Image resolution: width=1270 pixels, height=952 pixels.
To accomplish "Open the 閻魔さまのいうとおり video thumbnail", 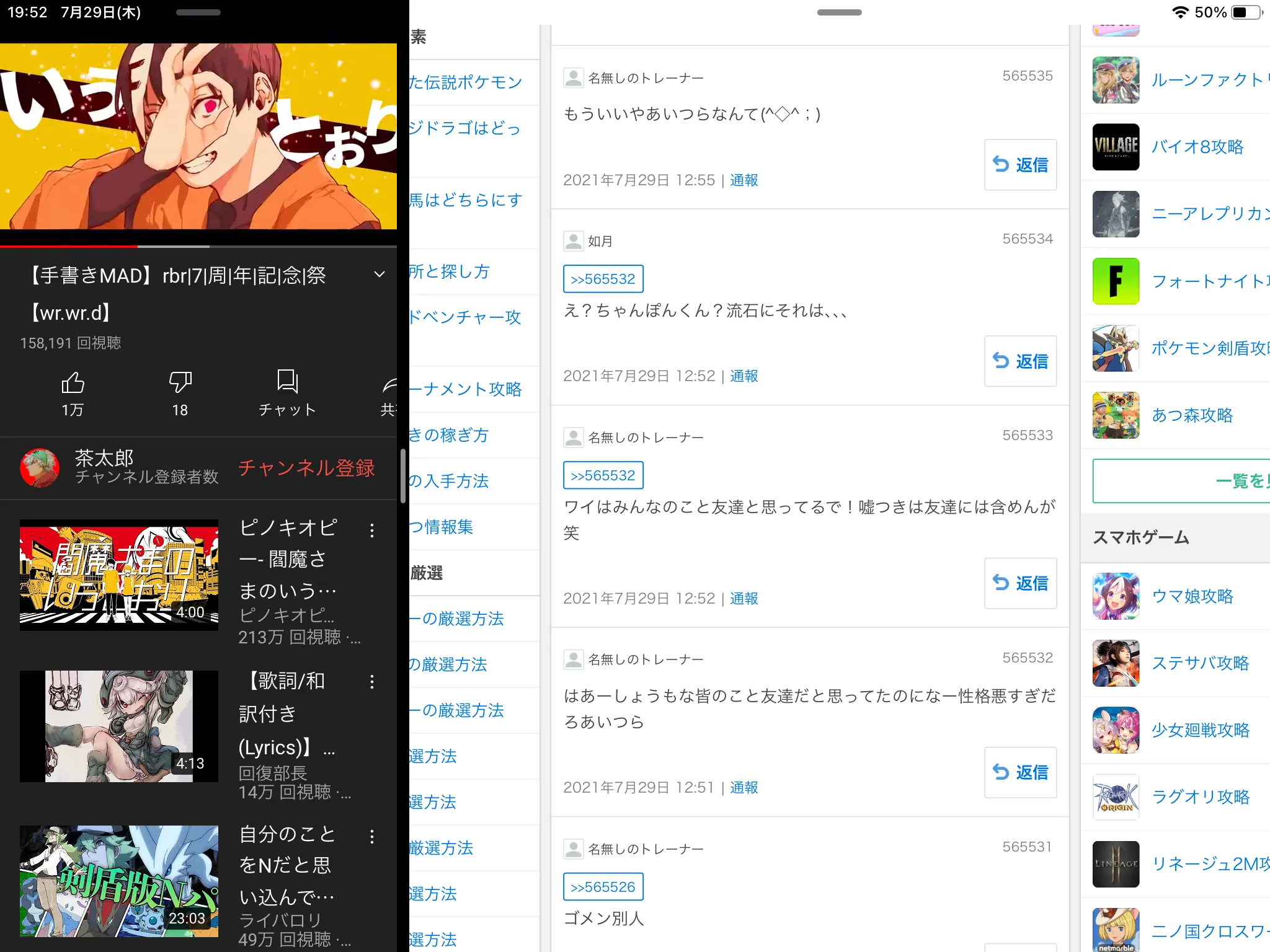I will (x=119, y=575).
